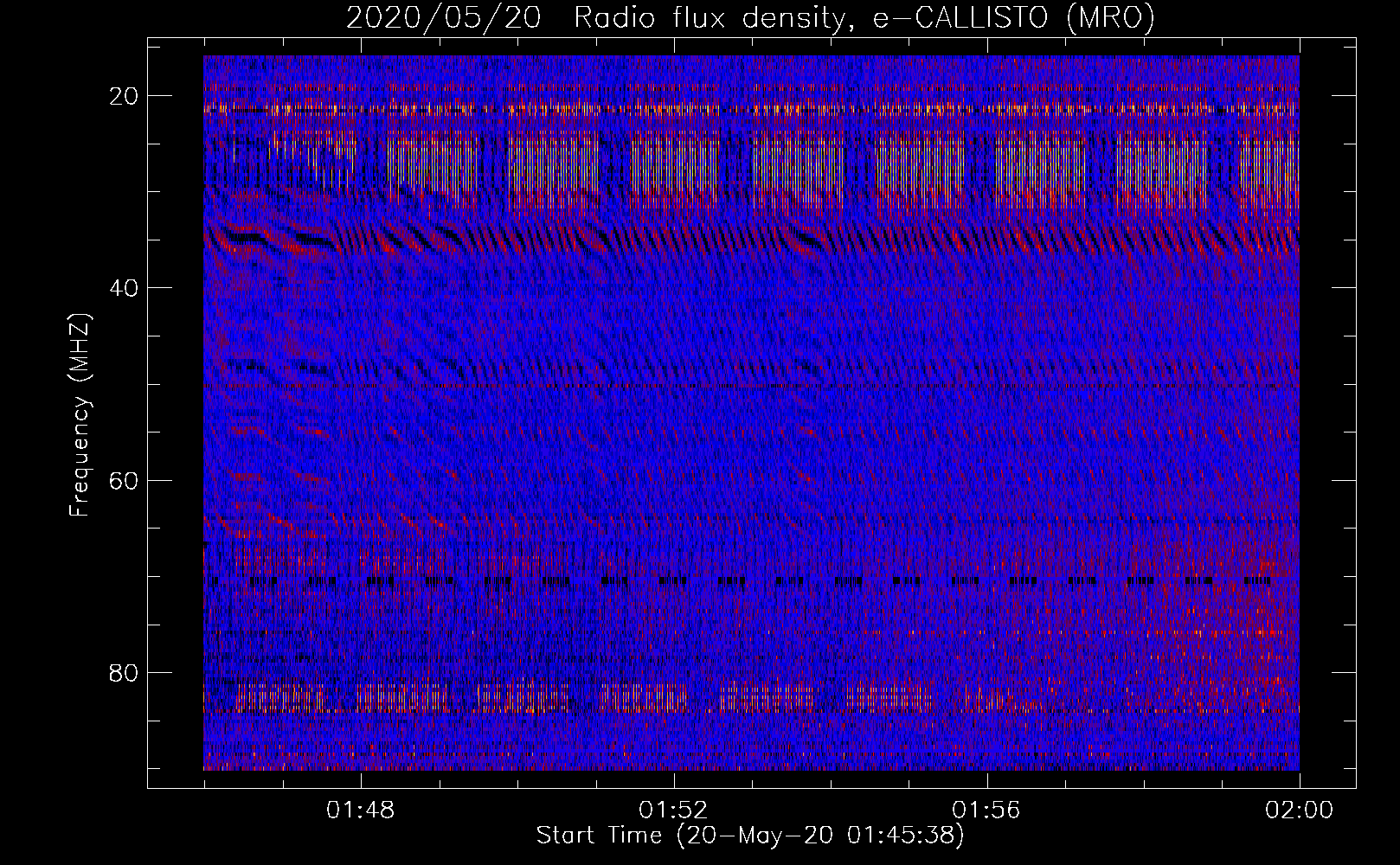This screenshot has width=1400, height=865.
Task: Click the 02:00 time tick label
Action: 1300,811
